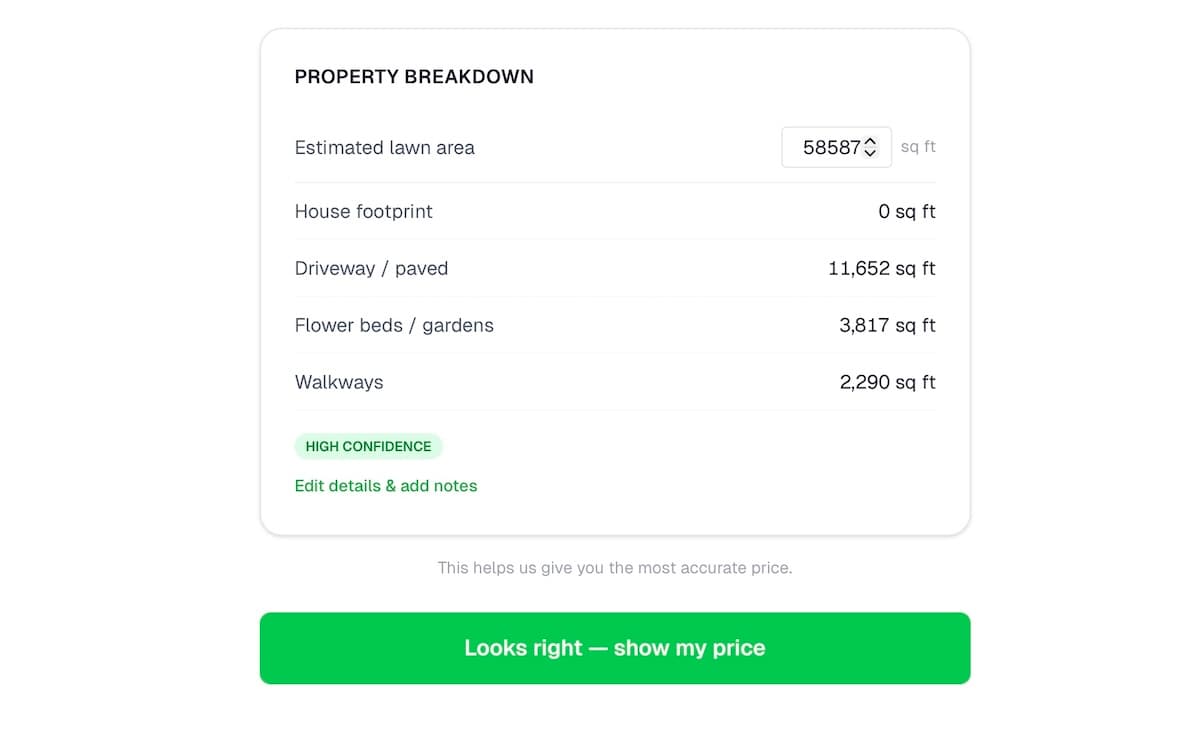
Task: Click the House footprint label
Action: click(x=364, y=212)
